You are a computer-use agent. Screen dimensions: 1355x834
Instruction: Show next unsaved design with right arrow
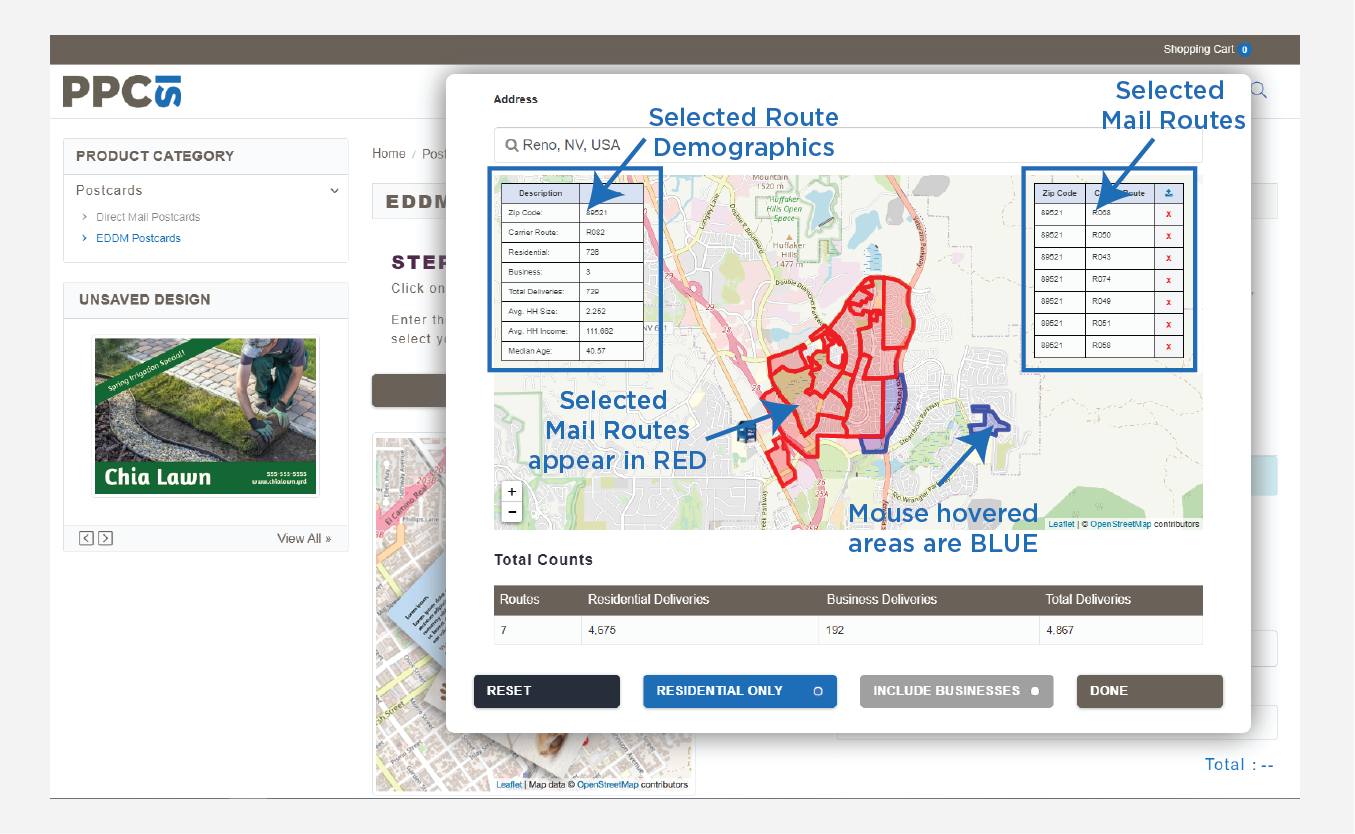105,538
